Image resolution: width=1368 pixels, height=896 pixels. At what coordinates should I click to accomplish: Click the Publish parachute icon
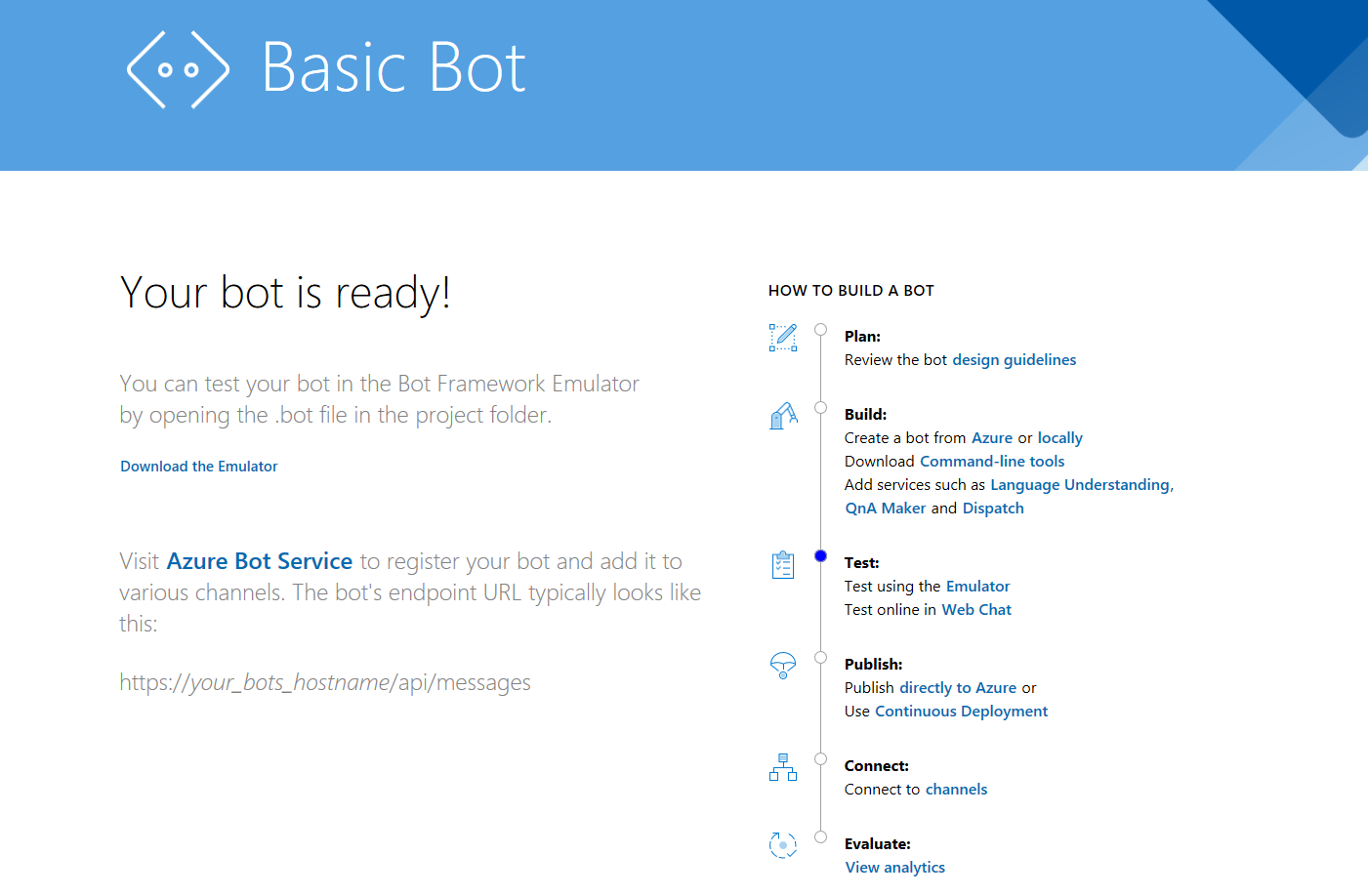[x=783, y=666]
